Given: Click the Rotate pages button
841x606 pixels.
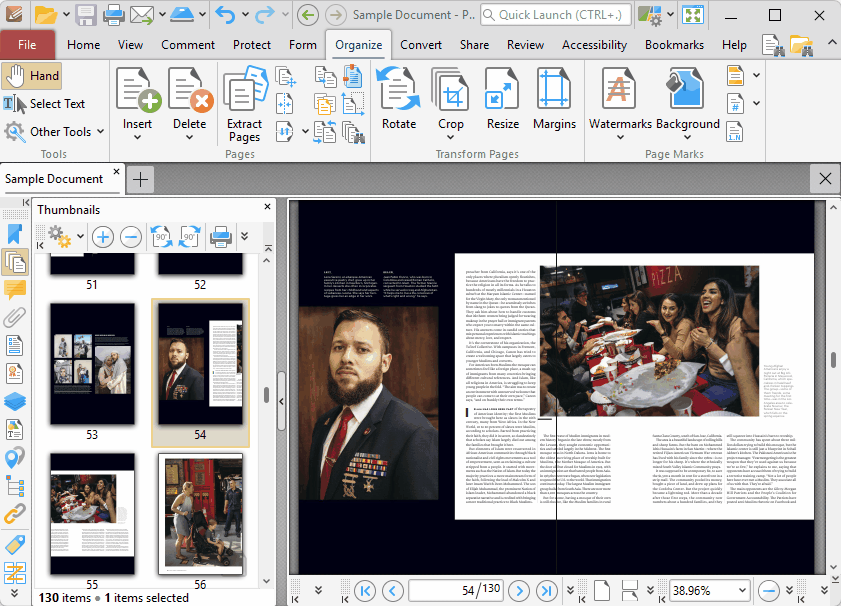Looking at the screenshot, I should (399, 99).
